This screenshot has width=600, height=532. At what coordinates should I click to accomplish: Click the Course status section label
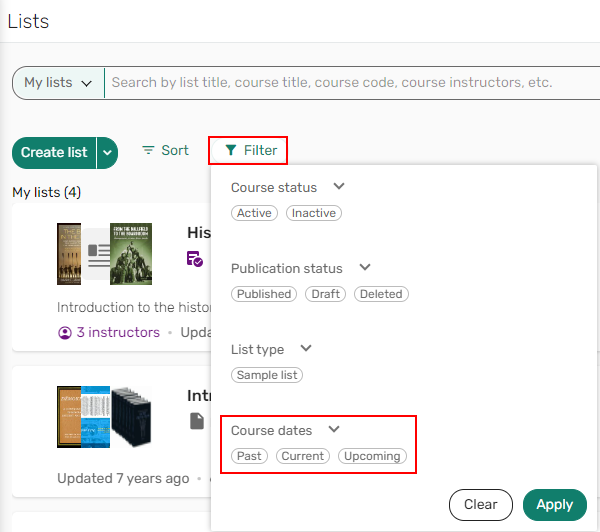pyautogui.click(x=274, y=188)
